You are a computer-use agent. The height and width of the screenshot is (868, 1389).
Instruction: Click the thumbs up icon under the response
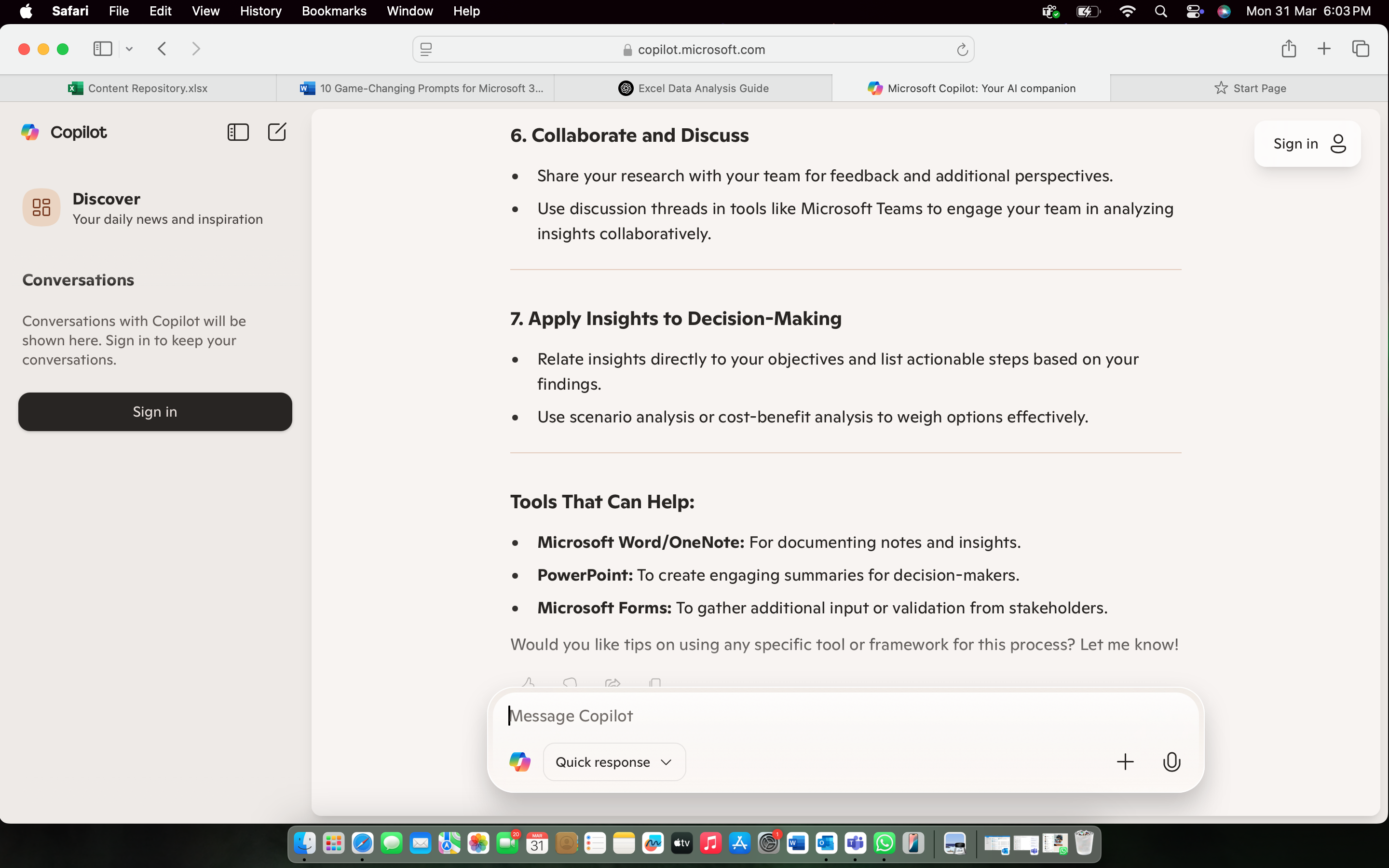pos(528,683)
